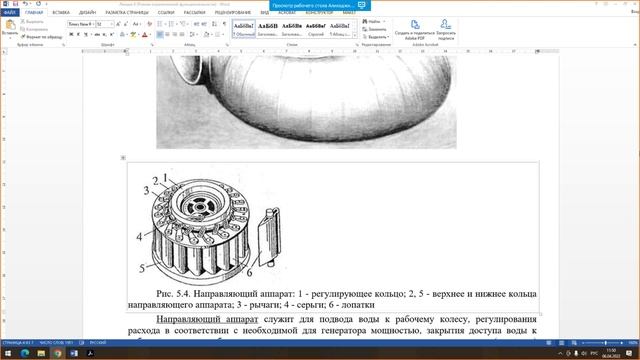
Task: Switch to read mode view icon
Action: [x=549, y=343]
